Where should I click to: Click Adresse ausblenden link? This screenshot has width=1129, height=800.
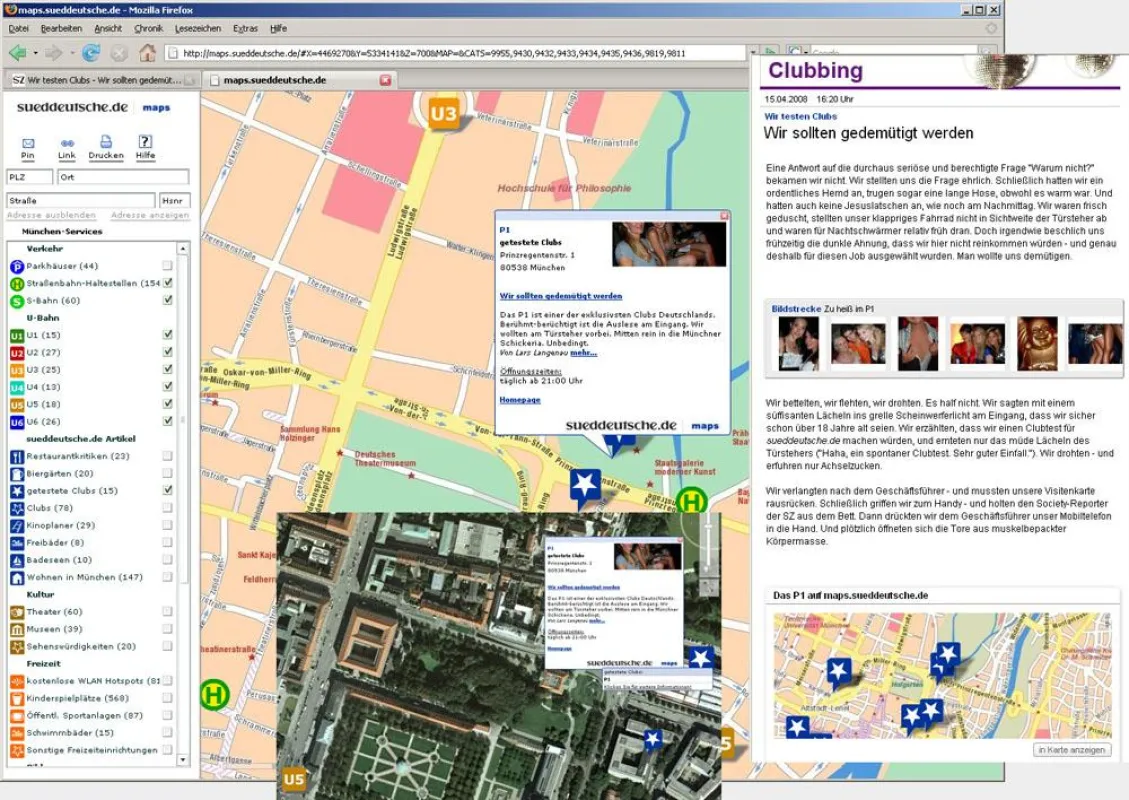pyautogui.click(x=51, y=215)
